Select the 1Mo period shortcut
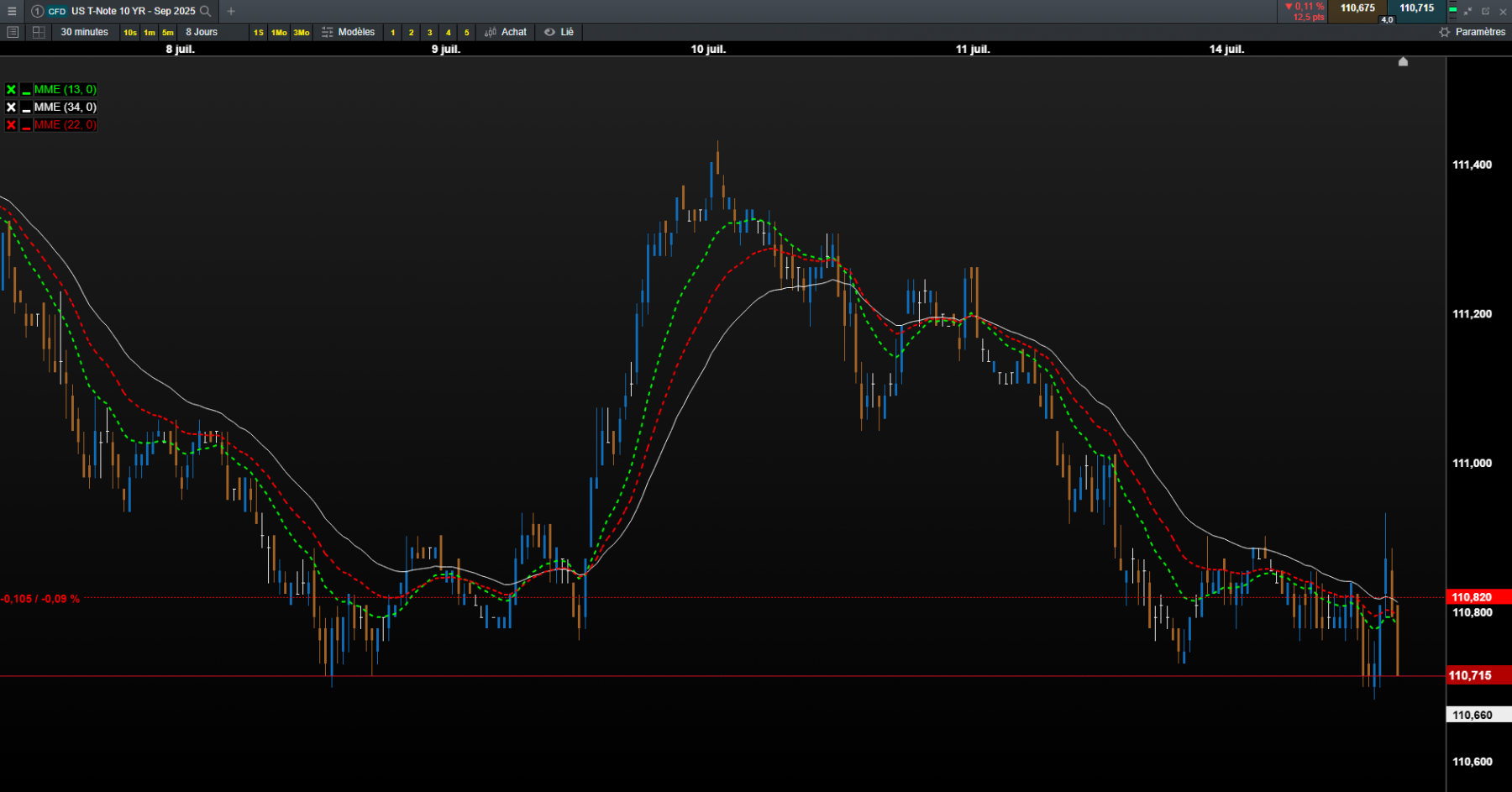 279,33
